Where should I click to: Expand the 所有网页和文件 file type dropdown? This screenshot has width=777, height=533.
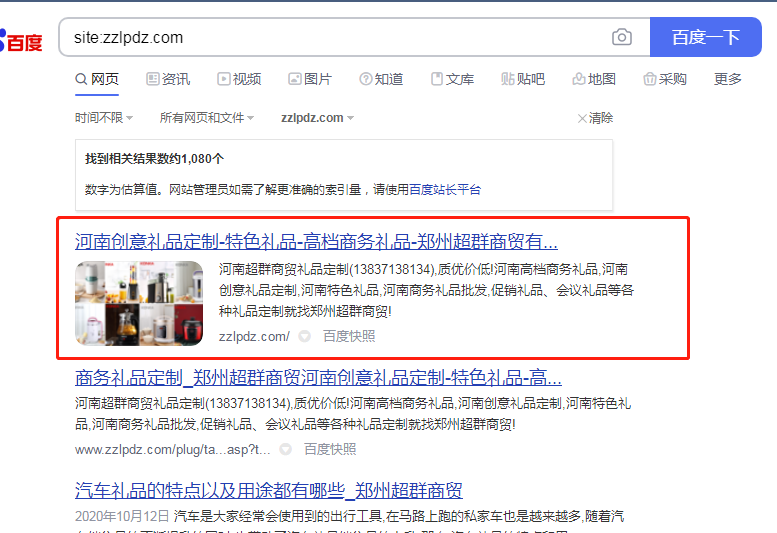[206, 118]
